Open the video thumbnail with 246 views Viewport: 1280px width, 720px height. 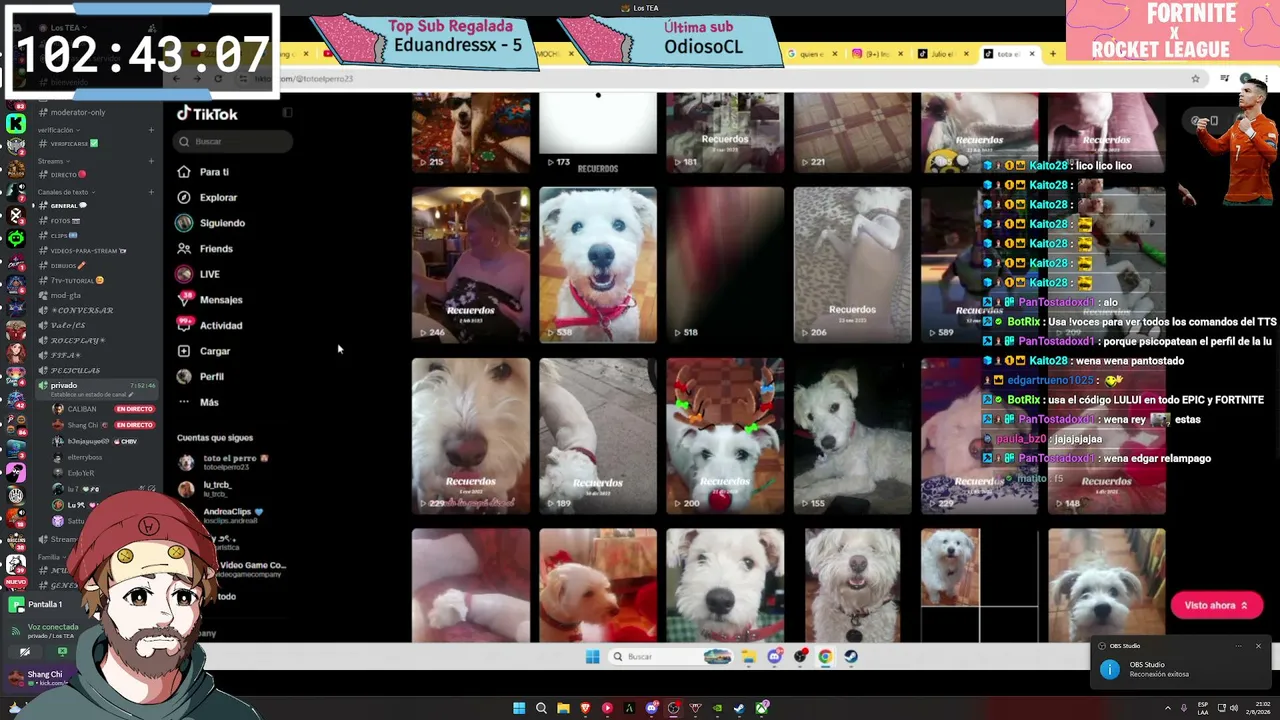[x=471, y=265]
